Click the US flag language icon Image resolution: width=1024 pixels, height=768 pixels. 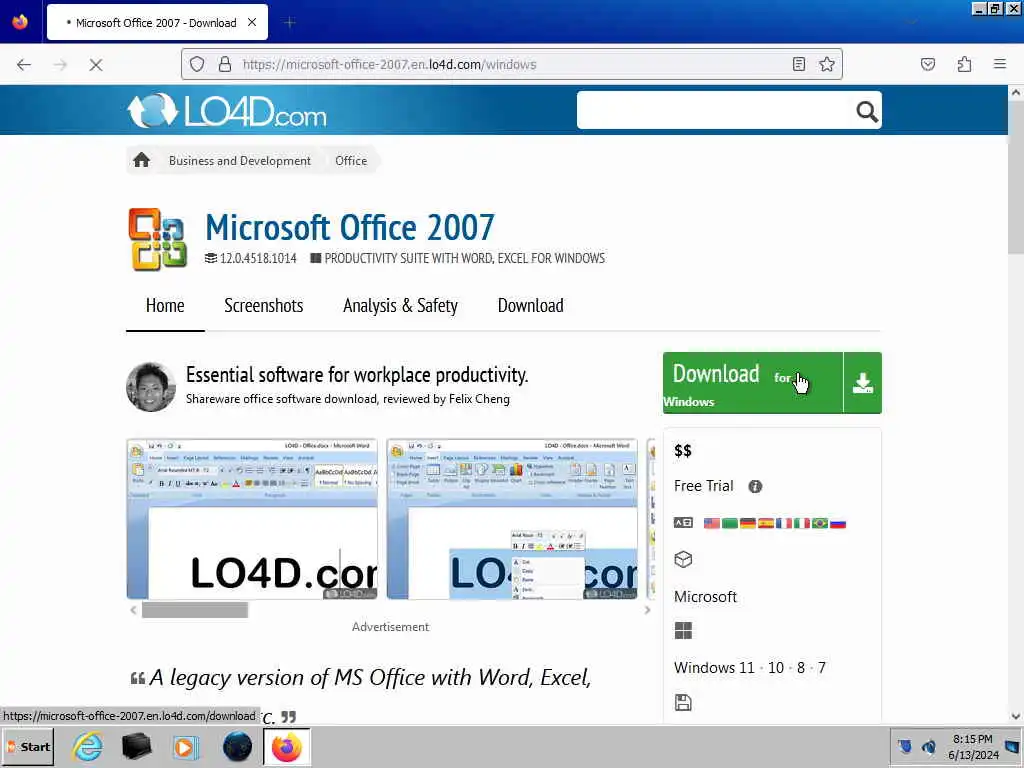(712, 523)
